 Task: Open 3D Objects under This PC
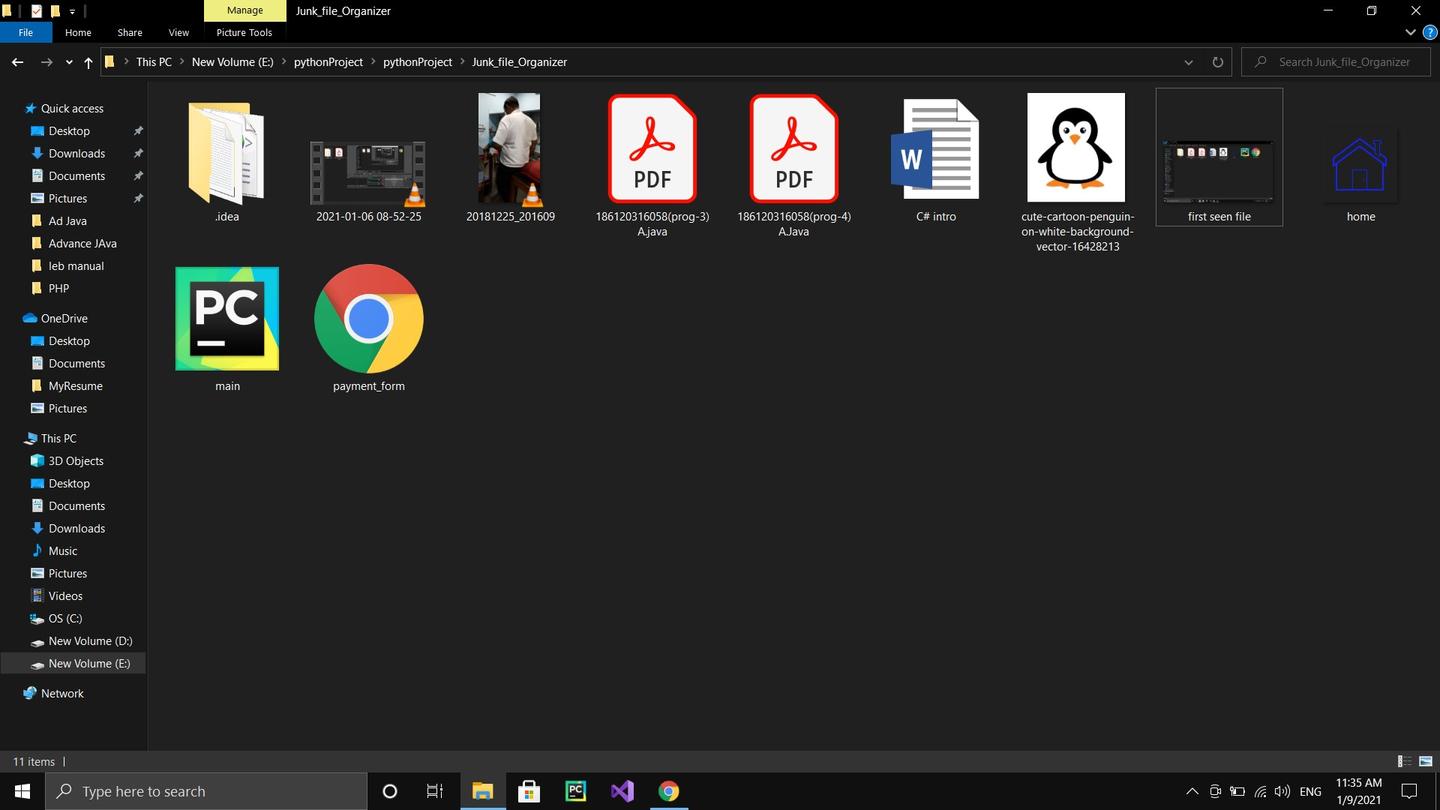(x=76, y=461)
